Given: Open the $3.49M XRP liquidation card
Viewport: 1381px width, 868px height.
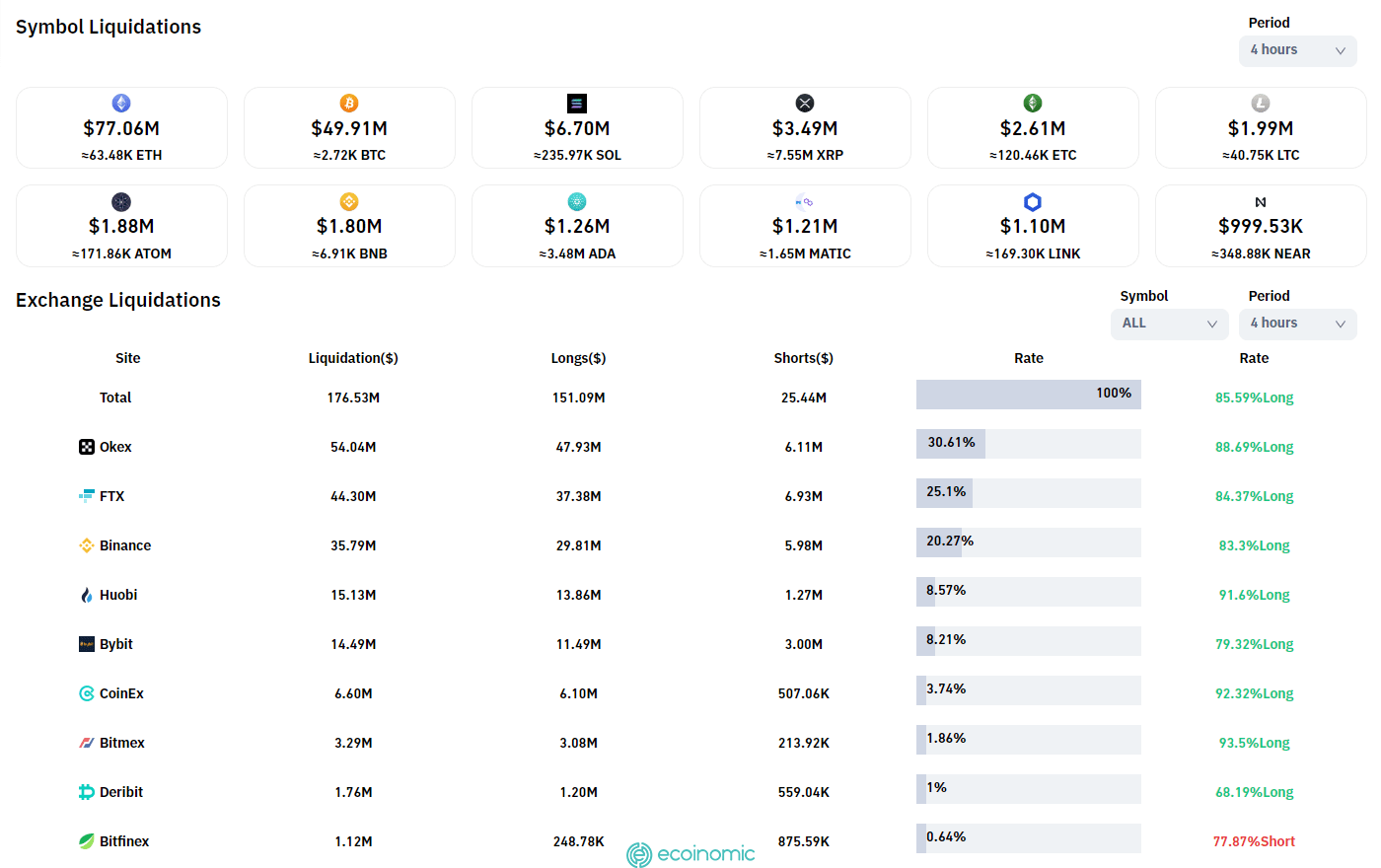Looking at the screenshot, I should pos(805,128).
